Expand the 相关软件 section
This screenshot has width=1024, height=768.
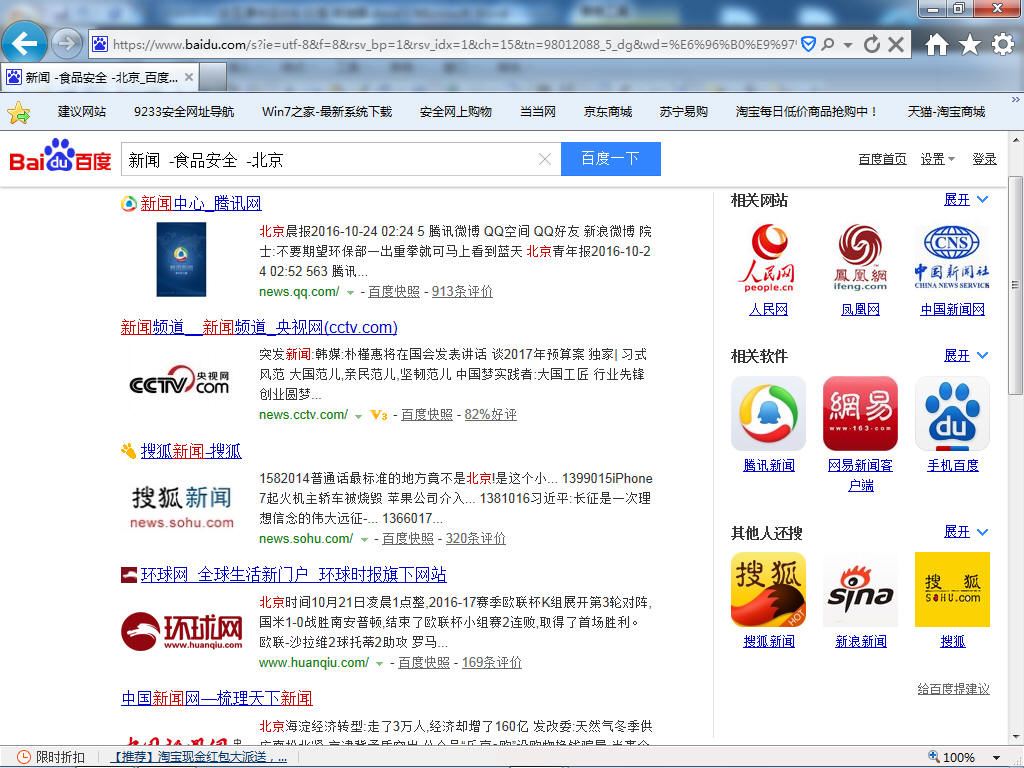click(x=966, y=356)
